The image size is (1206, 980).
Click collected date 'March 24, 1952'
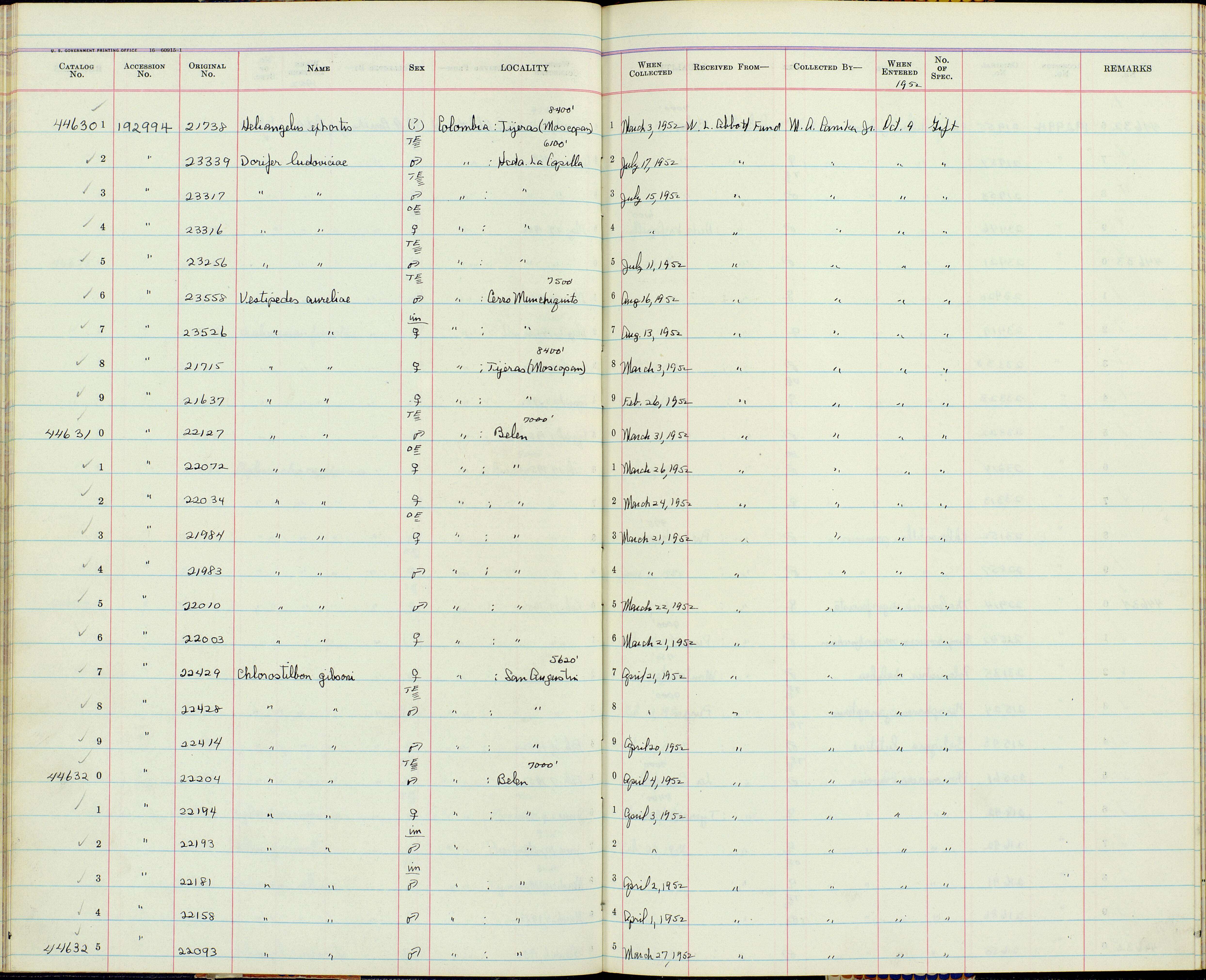click(657, 503)
